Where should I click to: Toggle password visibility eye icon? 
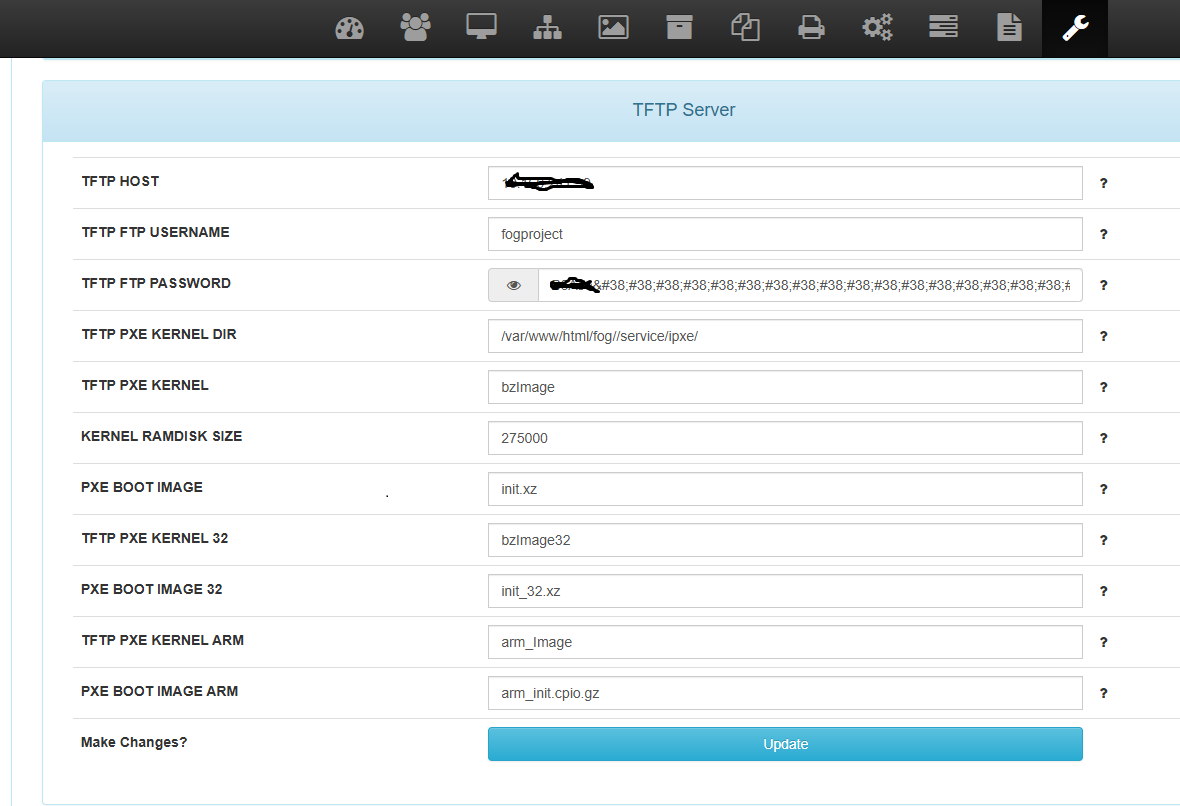(513, 285)
